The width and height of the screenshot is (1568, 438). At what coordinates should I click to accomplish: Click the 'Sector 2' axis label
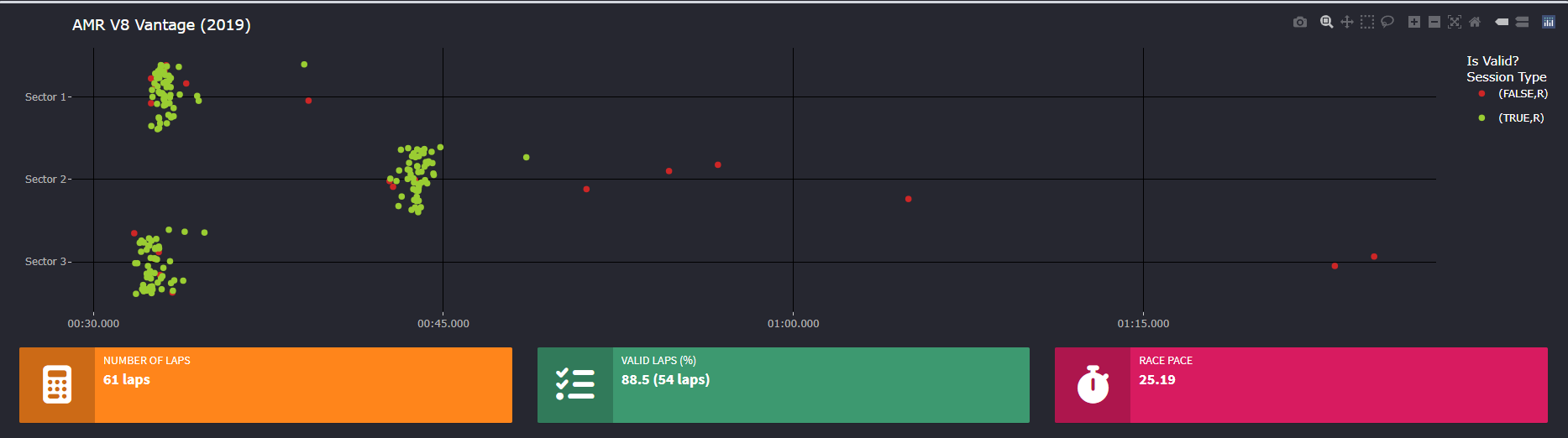coord(46,180)
